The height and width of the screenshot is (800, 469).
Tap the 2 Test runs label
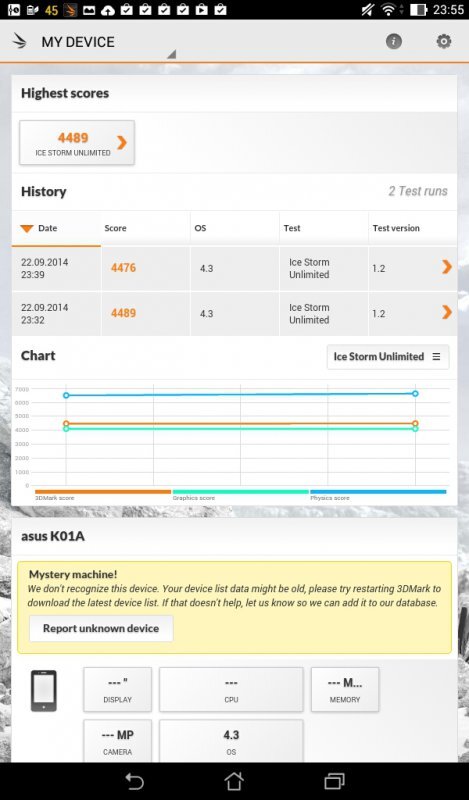pyautogui.click(x=417, y=191)
